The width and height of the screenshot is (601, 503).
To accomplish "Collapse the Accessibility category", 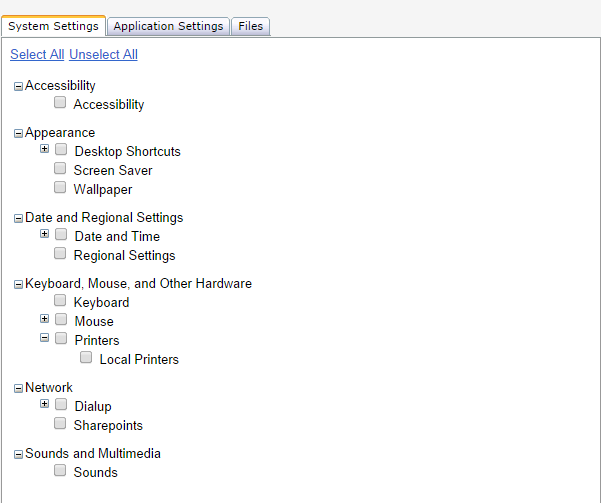I will (18, 87).
